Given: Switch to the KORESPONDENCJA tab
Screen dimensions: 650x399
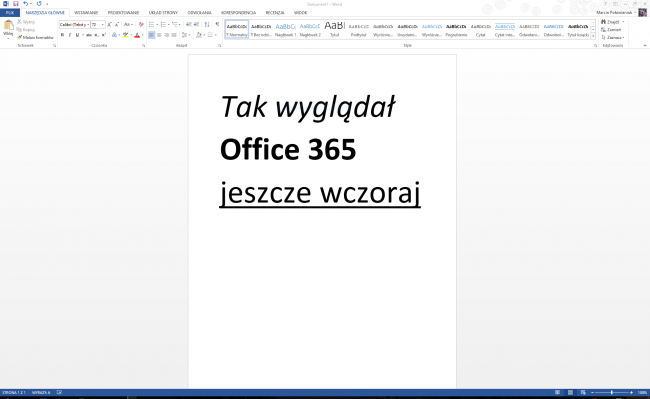Looking at the screenshot, I should point(238,13).
